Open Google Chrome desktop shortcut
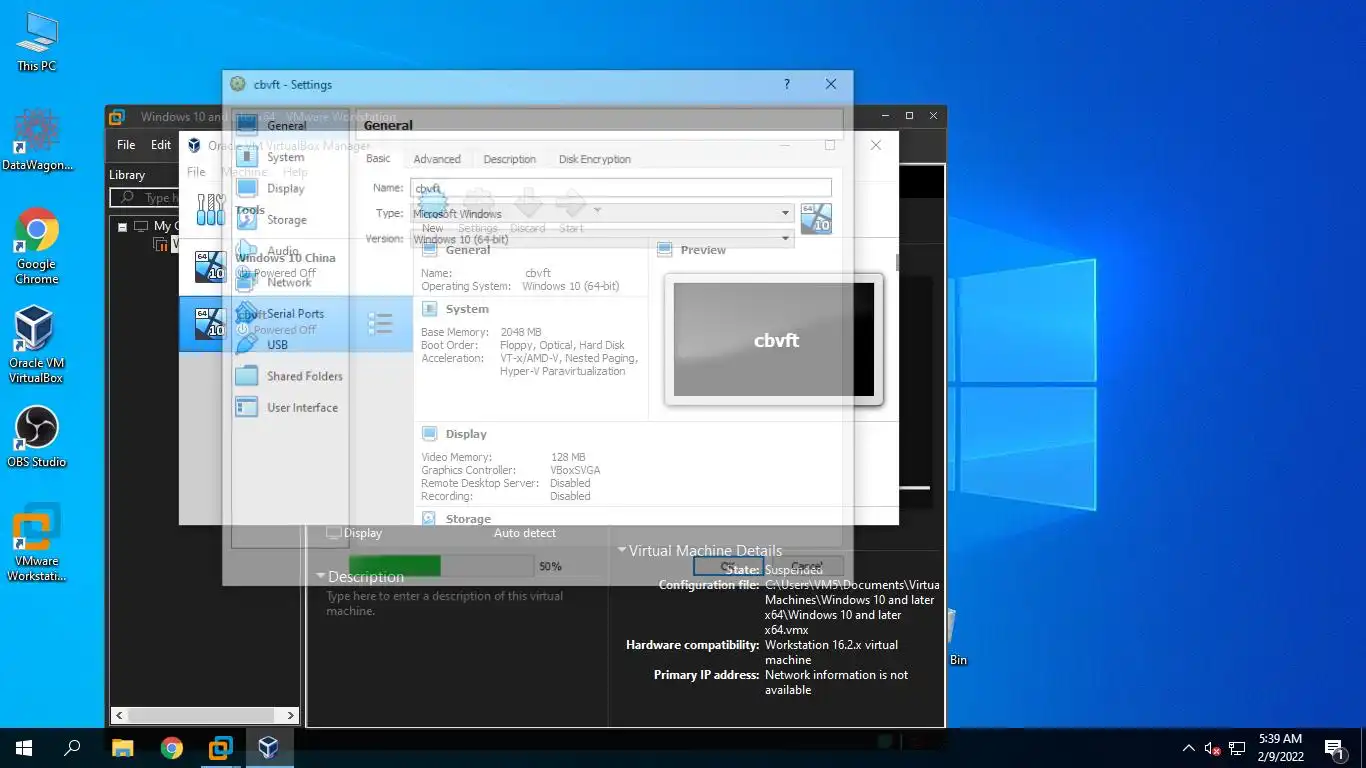This screenshot has width=1366, height=768. pos(37,246)
